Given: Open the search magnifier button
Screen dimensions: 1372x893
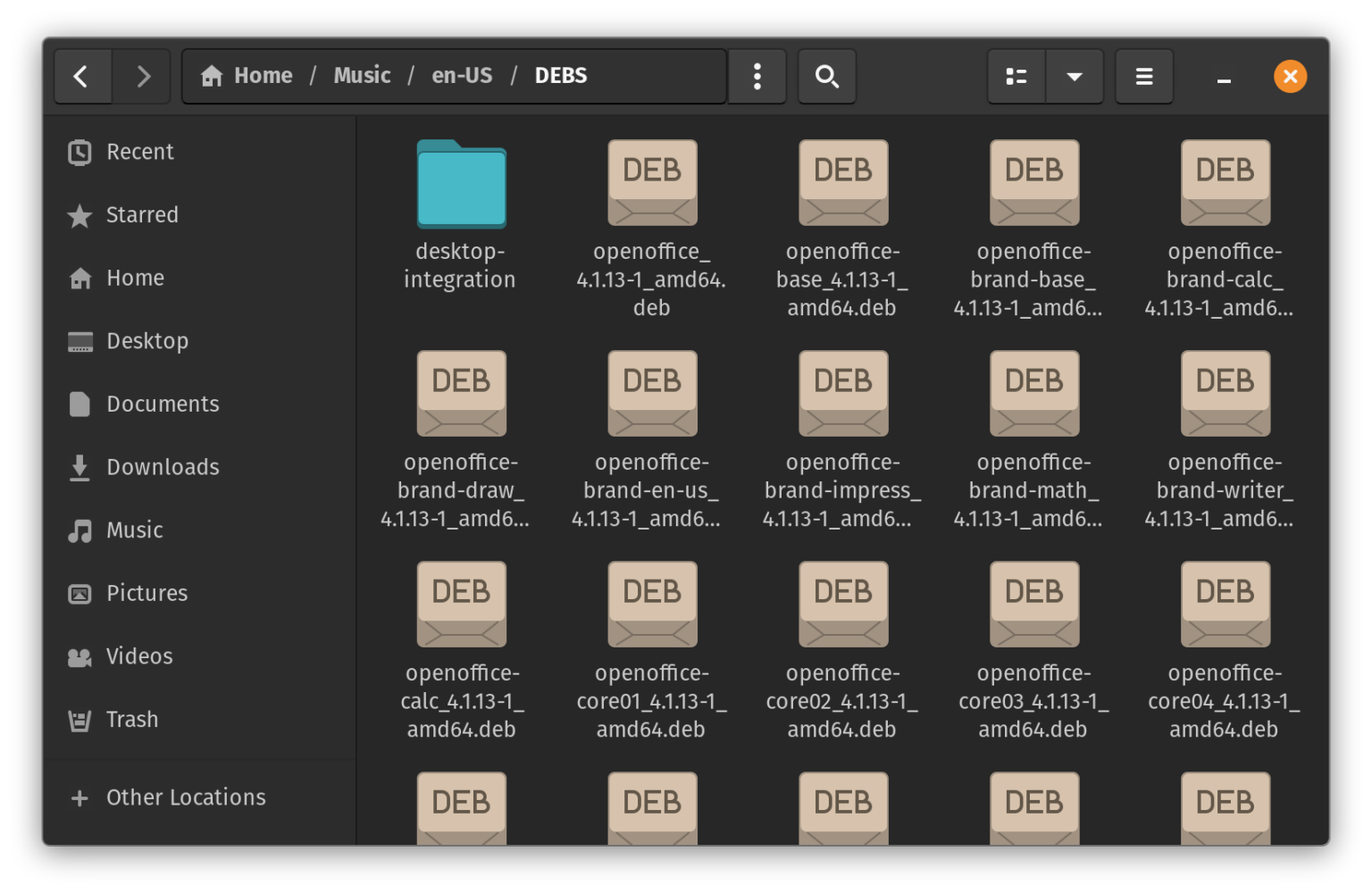Looking at the screenshot, I should pyautogui.click(x=826, y=77).
